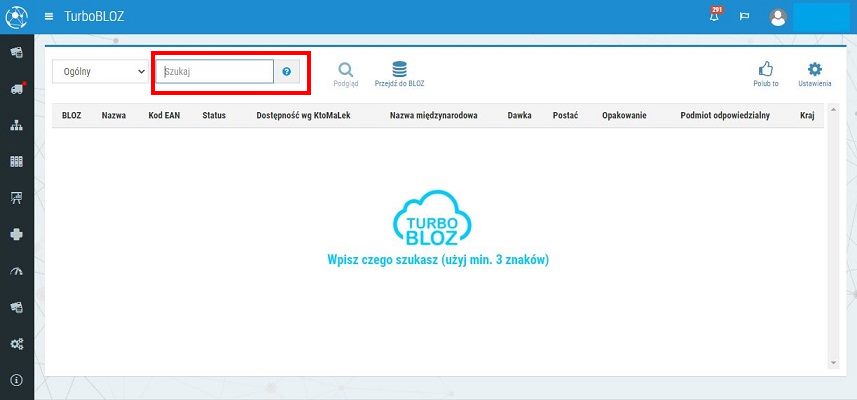
Task: Open the hamburger menu next to TurboBLOZ
Action: pyautogui.click(x=49, y=16)
